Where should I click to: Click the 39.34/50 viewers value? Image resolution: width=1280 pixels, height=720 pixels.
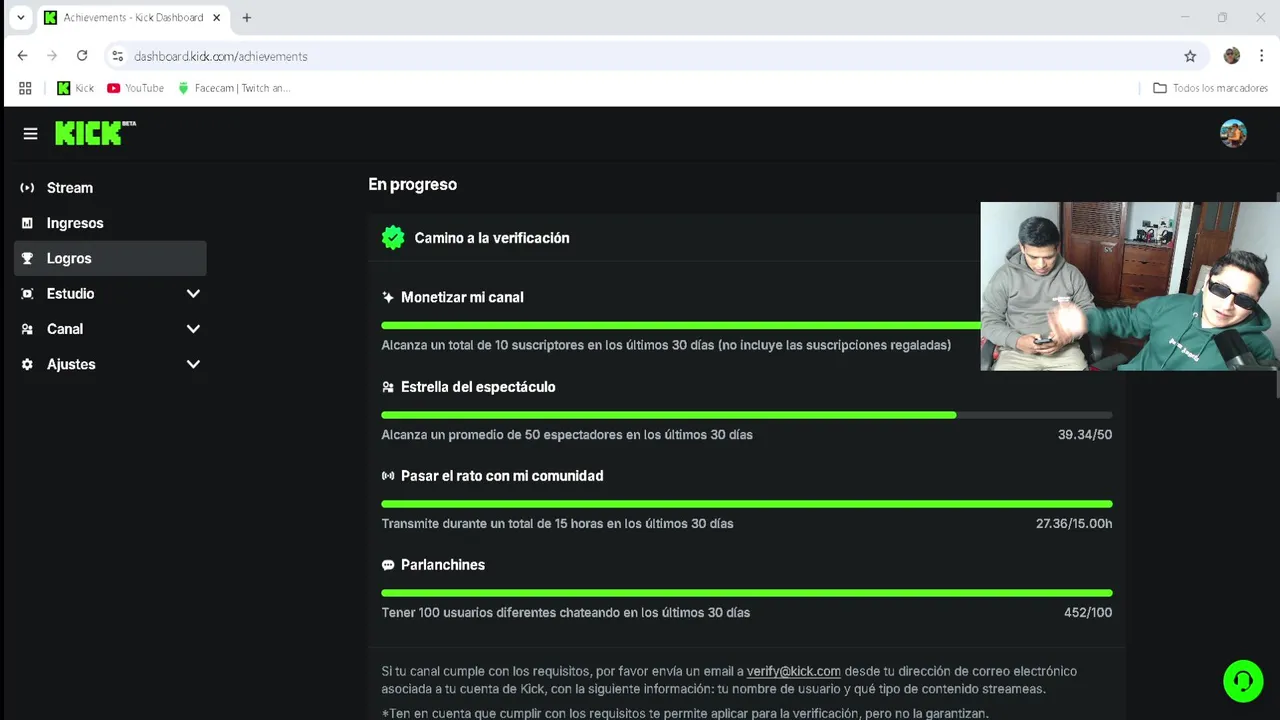pos(1085,435)
